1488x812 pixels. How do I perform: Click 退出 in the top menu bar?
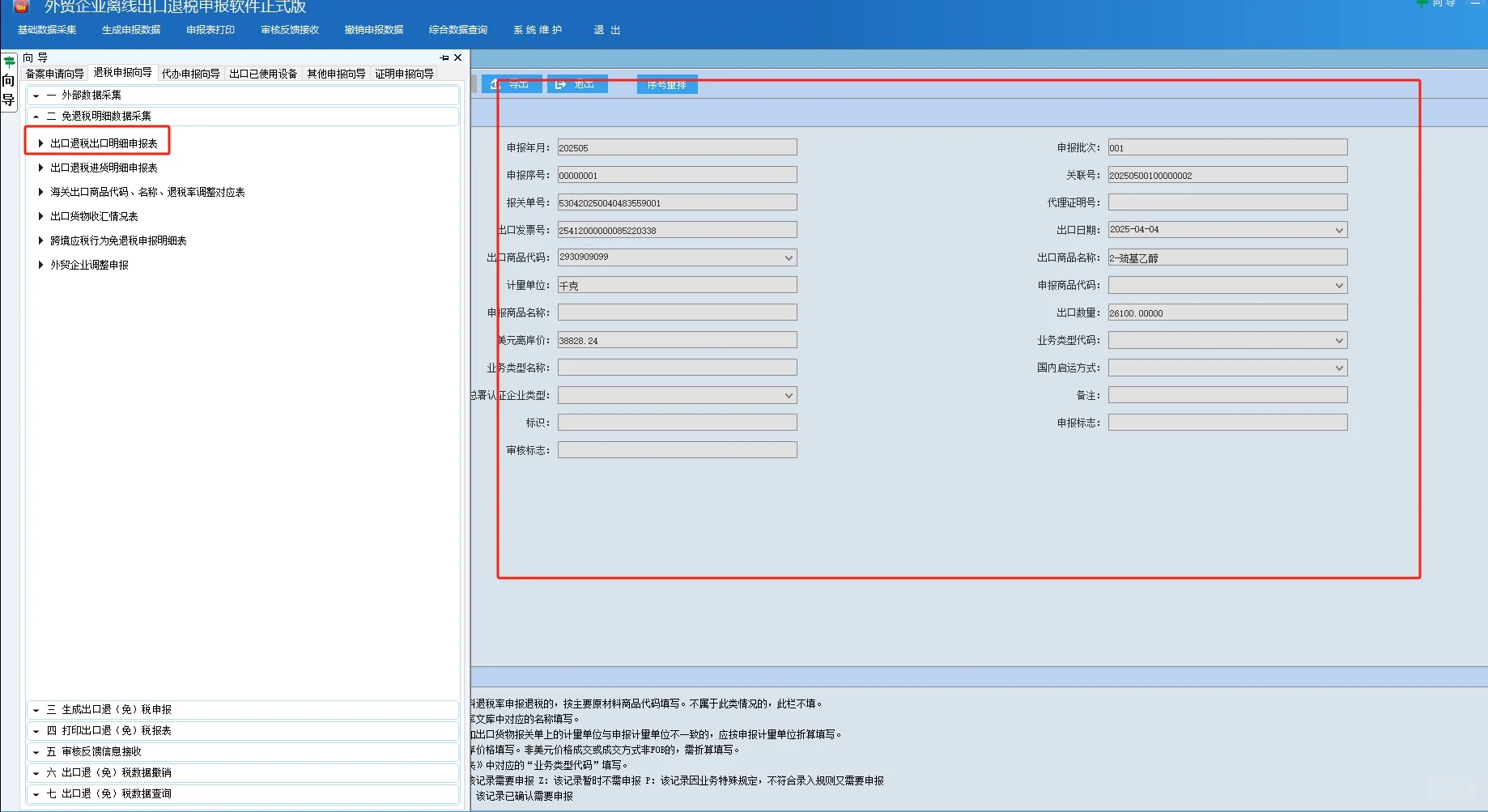tap(607, 30)
